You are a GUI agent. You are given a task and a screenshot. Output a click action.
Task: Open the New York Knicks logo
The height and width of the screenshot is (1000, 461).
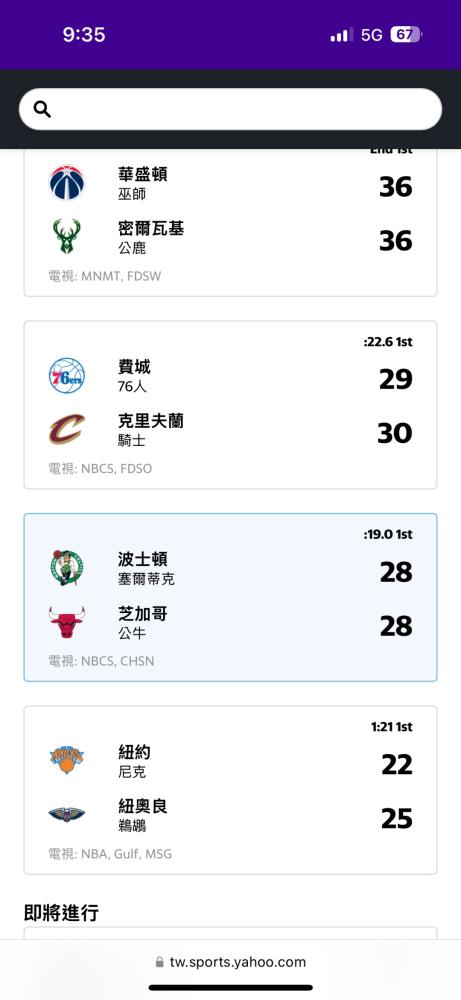[x=67, y=760]
